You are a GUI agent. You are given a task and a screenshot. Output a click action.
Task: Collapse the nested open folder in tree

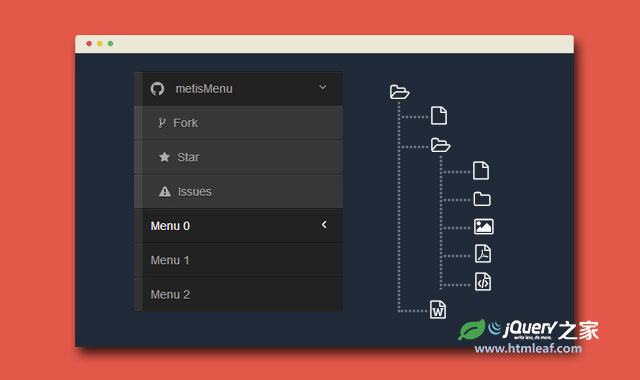[x=440, y=145]
